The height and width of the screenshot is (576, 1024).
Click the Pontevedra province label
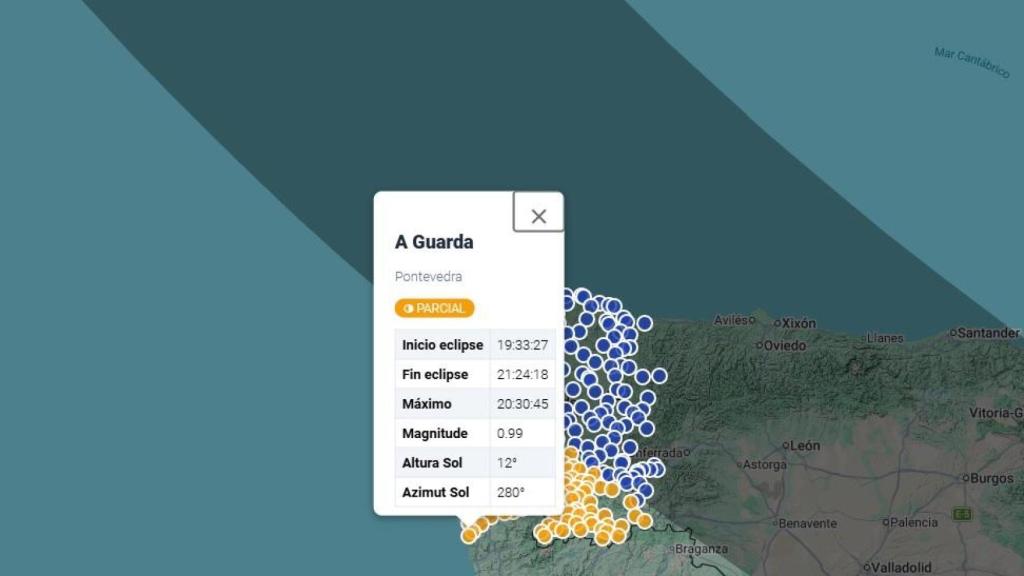[x=428, y=276]
